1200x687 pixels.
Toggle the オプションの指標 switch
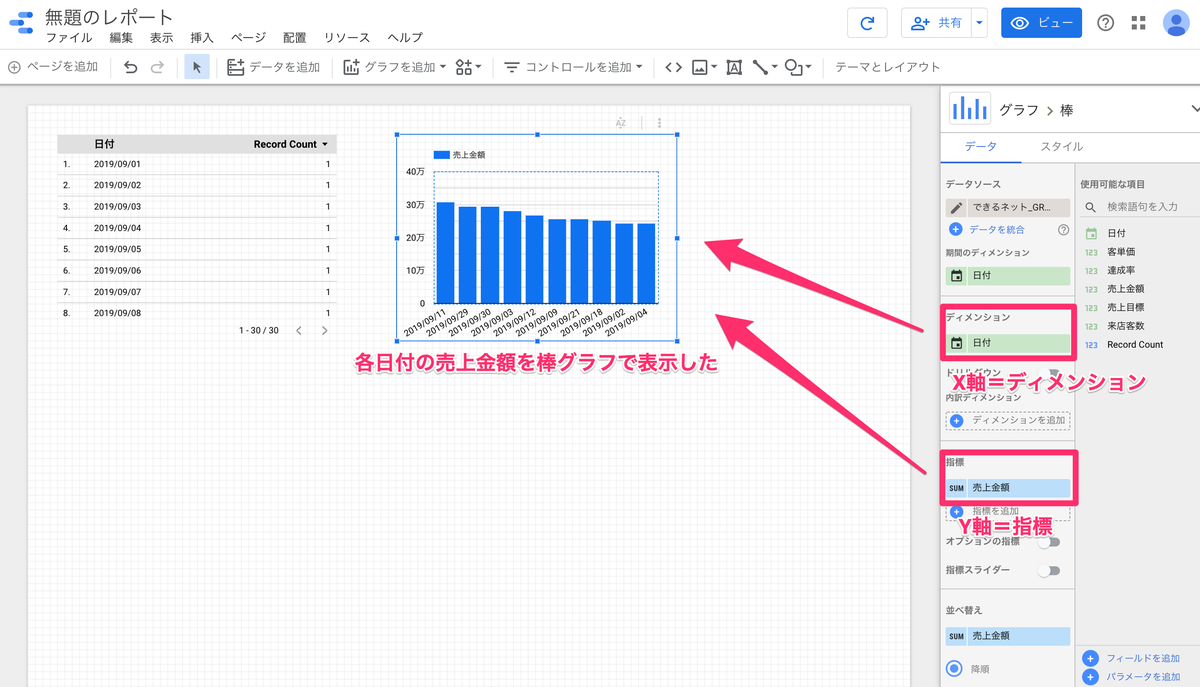[1048, 542]
